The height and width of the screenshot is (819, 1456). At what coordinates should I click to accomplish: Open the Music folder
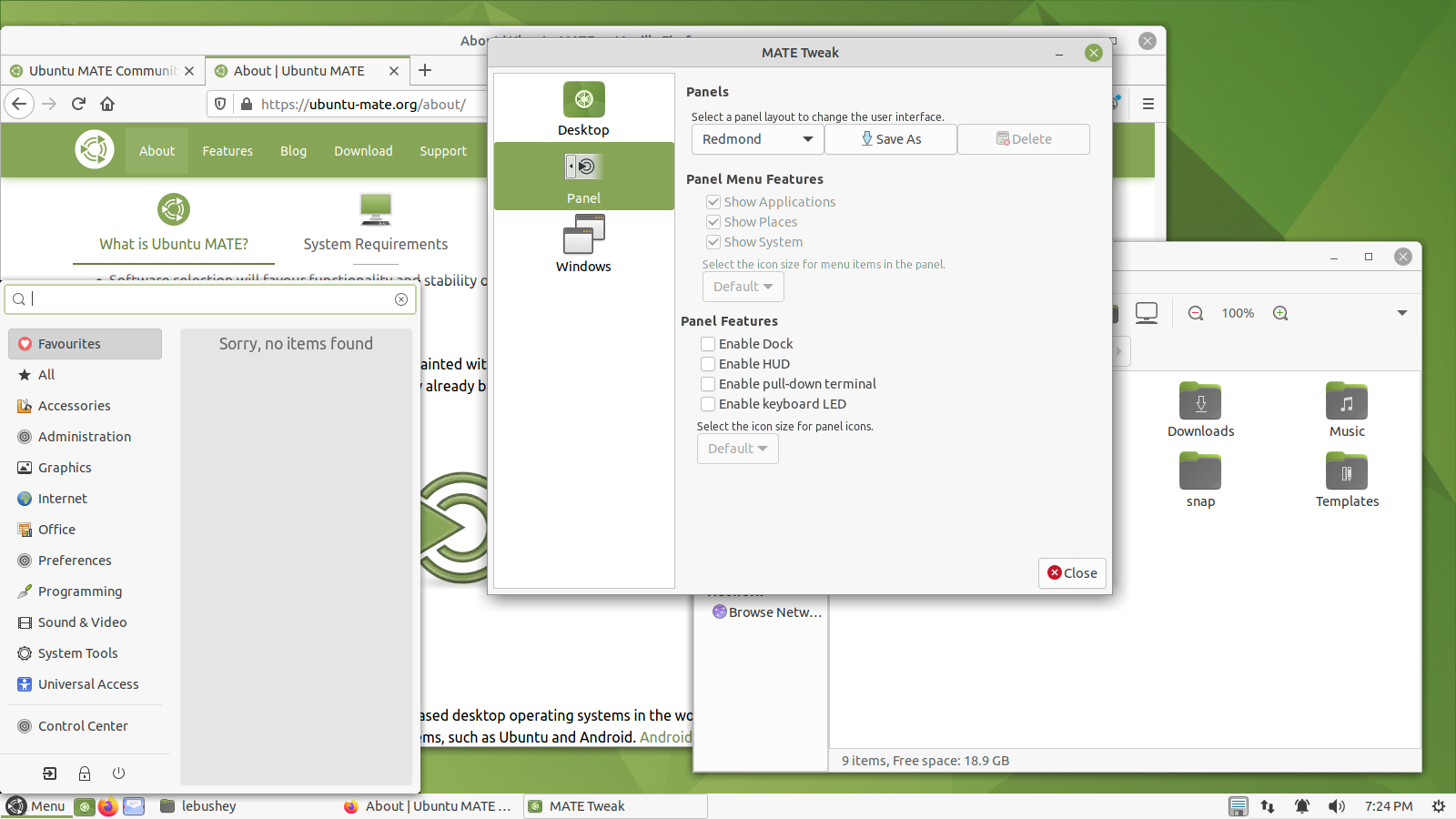pos(1347,410)
